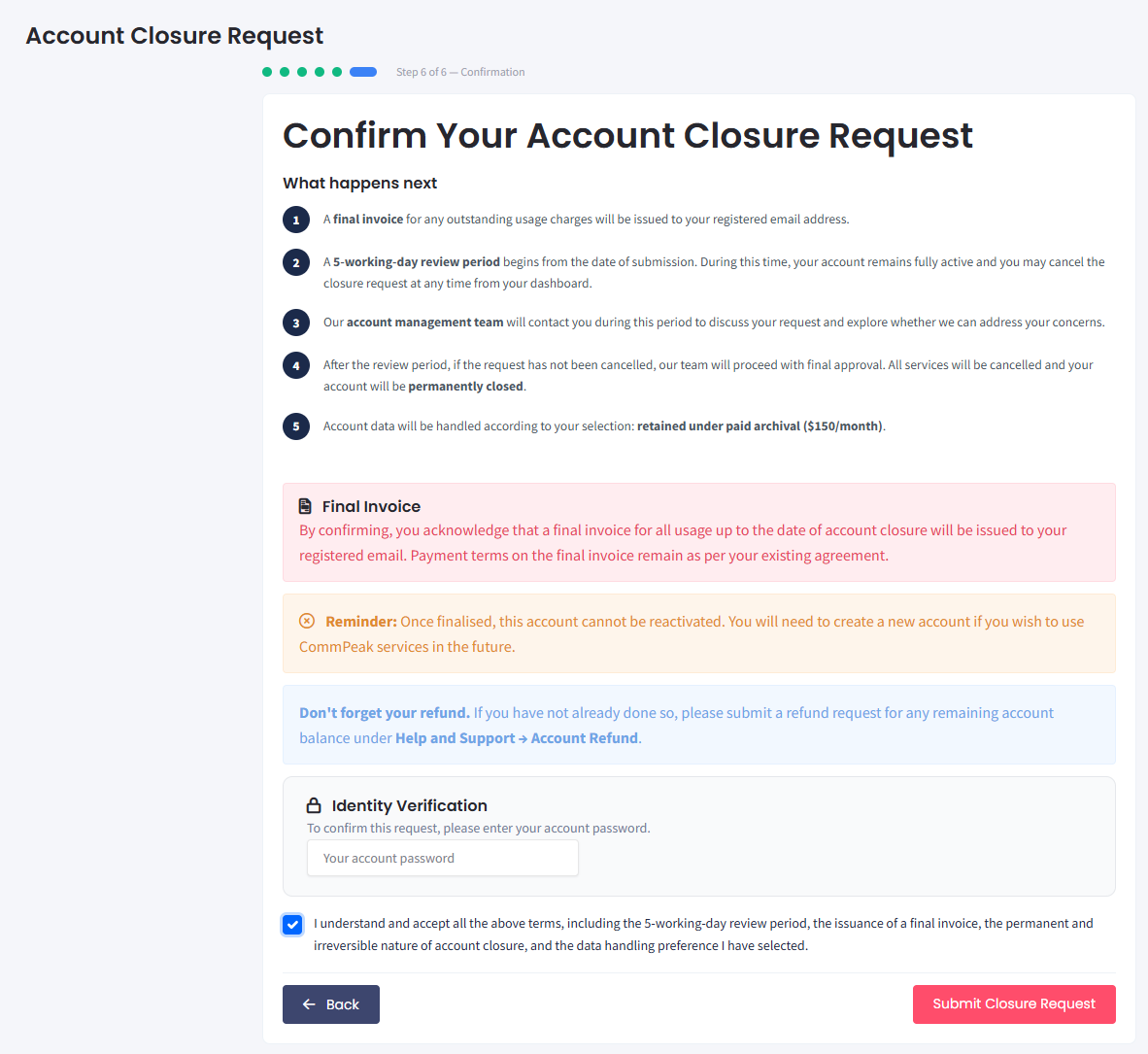Click badge 5 next to the data handling step
Image resolution: width=1148 pixels, height=1054 pixels.
point(296,426)
